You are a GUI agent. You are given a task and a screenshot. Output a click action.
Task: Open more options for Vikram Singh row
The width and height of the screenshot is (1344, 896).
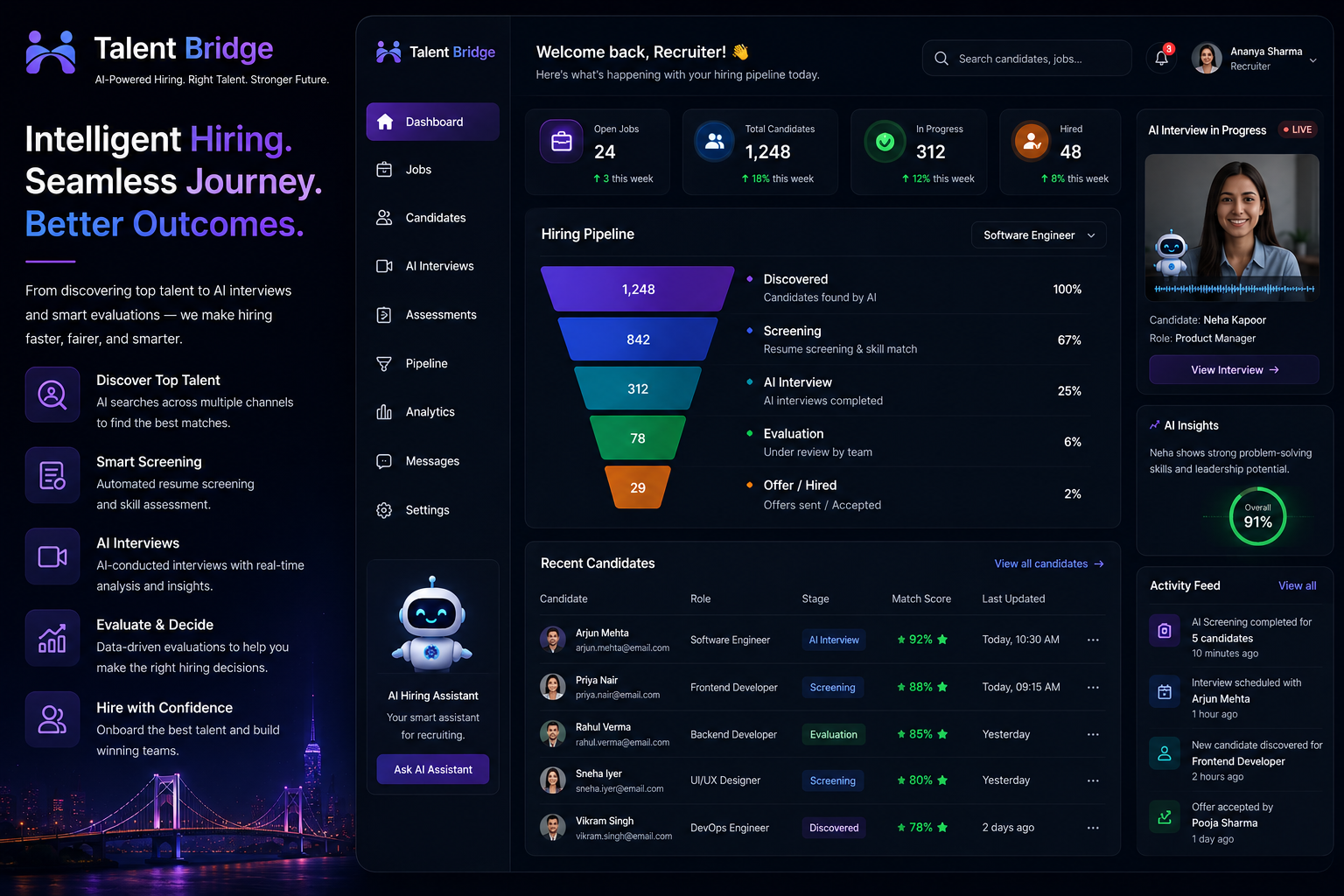(1093, 828)
